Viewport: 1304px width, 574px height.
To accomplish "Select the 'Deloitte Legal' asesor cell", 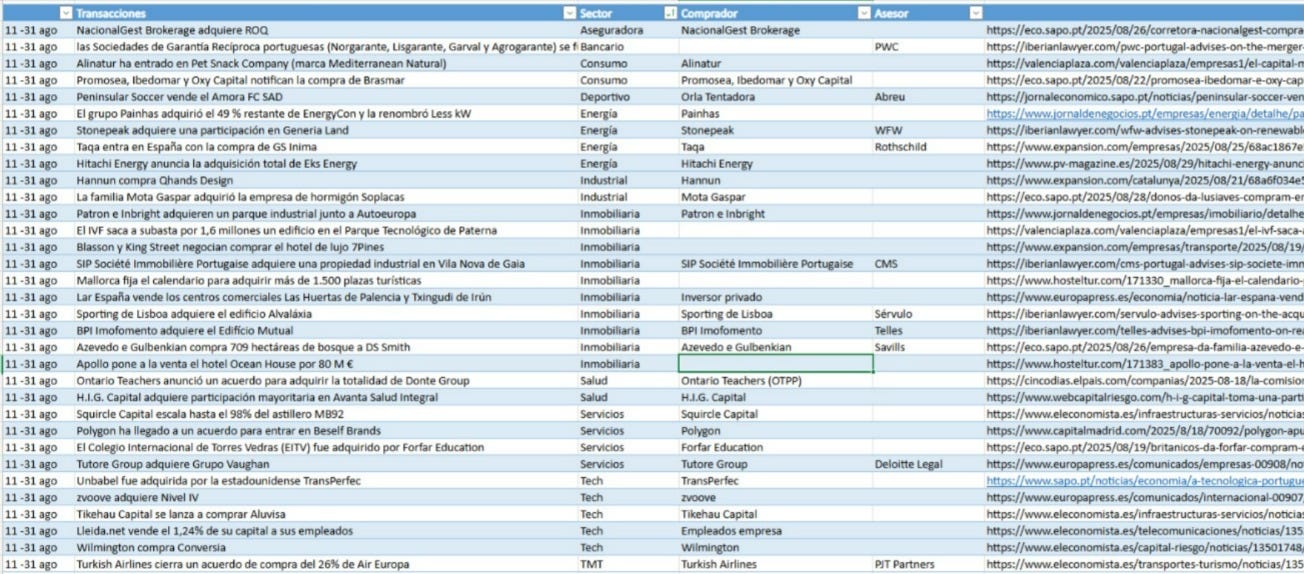I will point(929,464).
